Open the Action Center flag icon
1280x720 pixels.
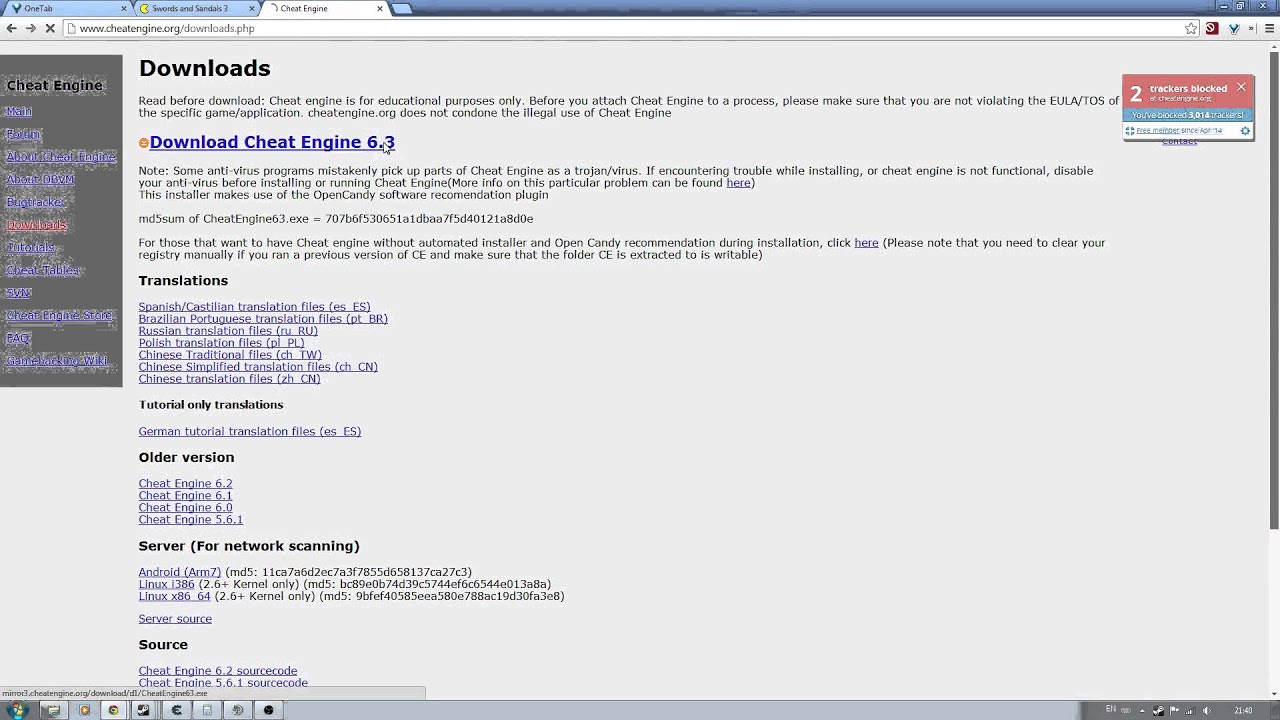click(x=1172, y=711)
